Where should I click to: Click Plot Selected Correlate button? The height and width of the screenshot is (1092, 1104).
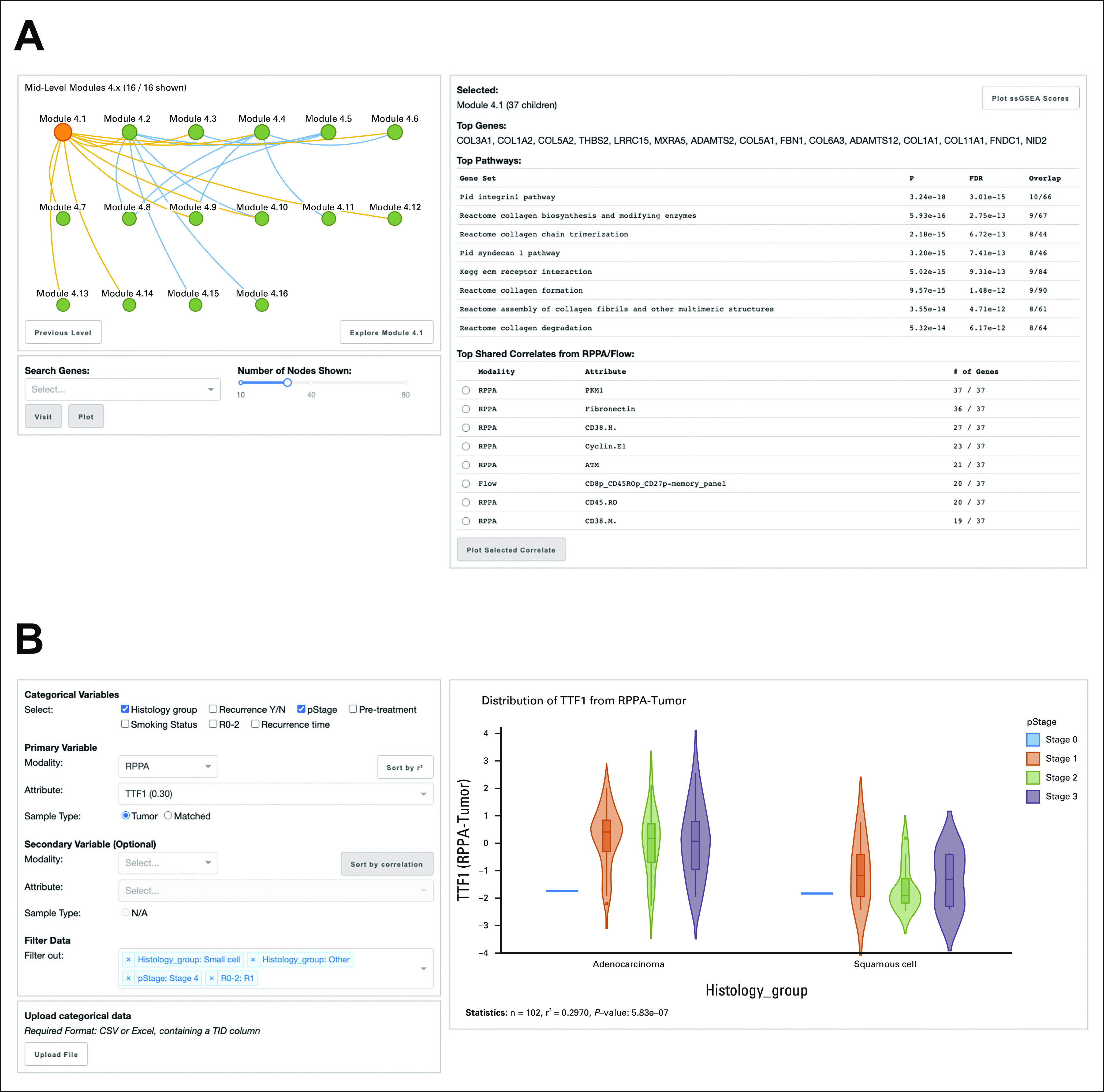511,550
